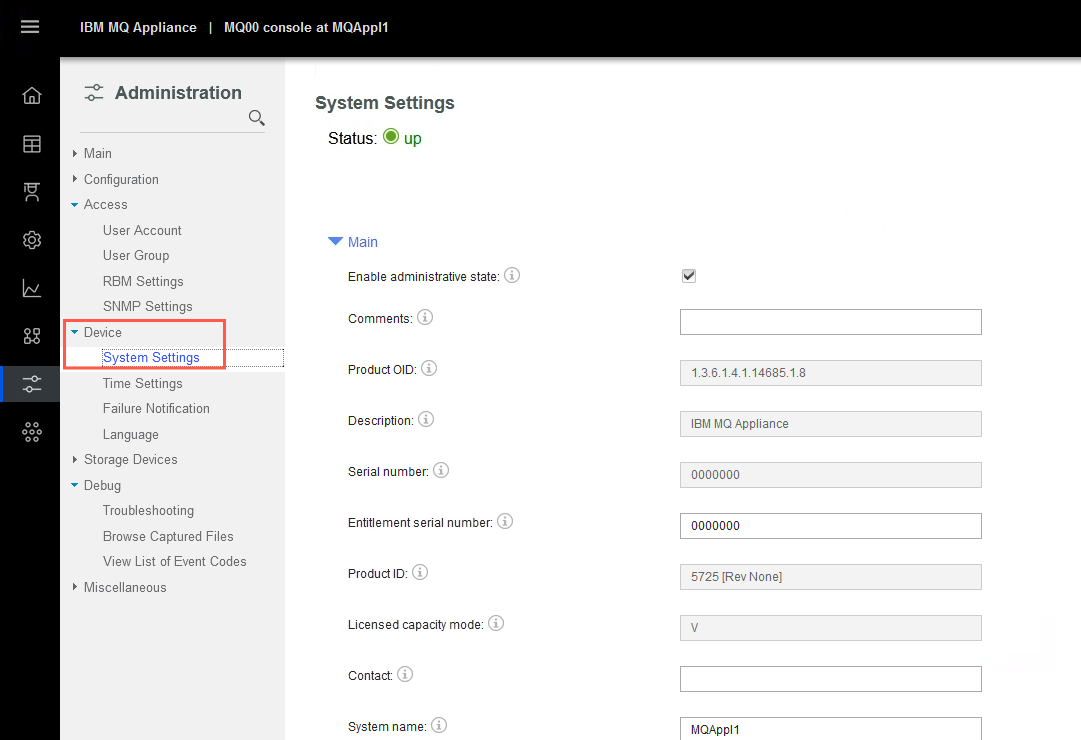Open Failure Notification page
Viewport: 1081px width, 740px height.
pyautogui.click(x=156, y=408)
